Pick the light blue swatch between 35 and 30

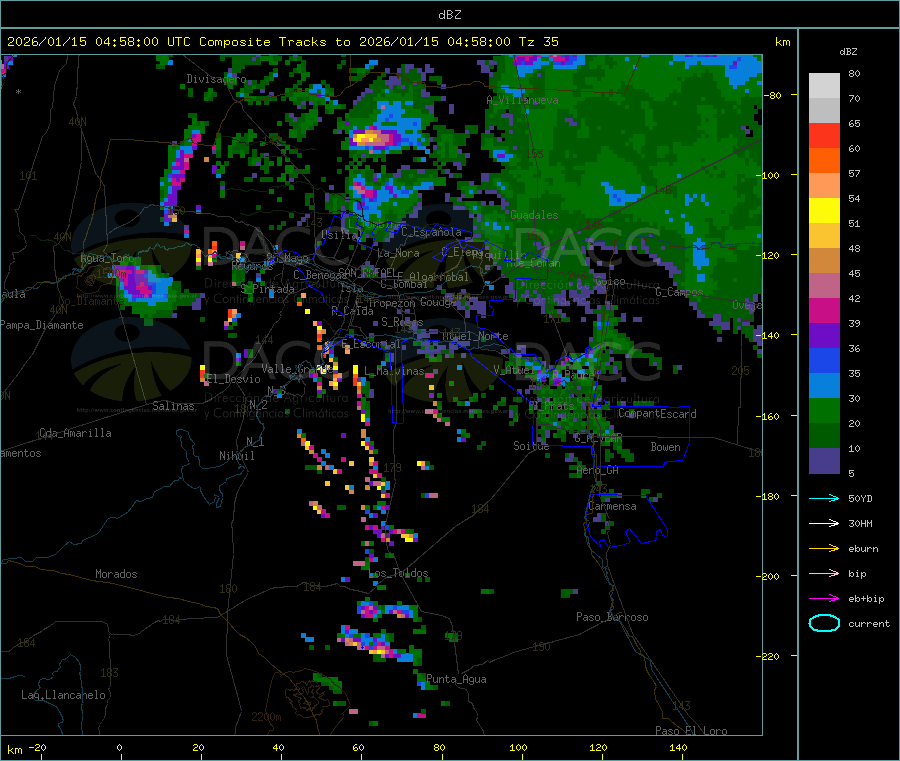pyautogui.click(x=824, y=386)
